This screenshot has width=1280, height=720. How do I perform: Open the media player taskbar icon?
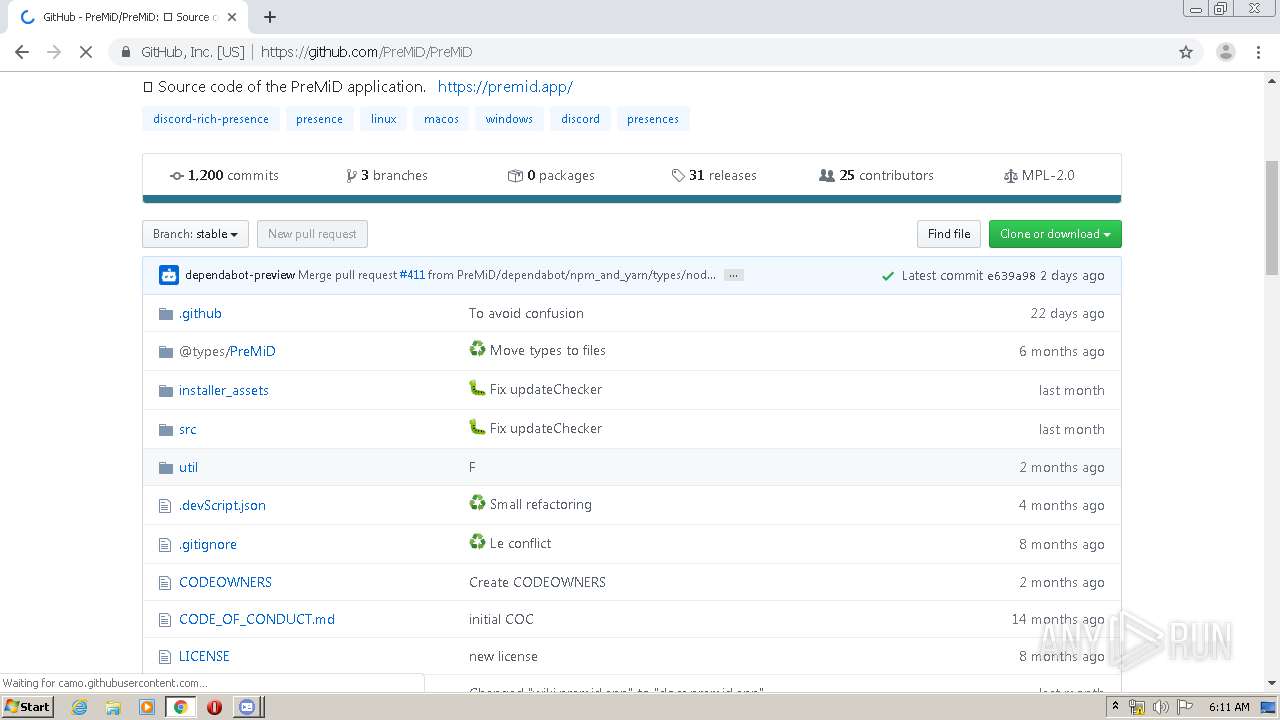tap(147, 707)
